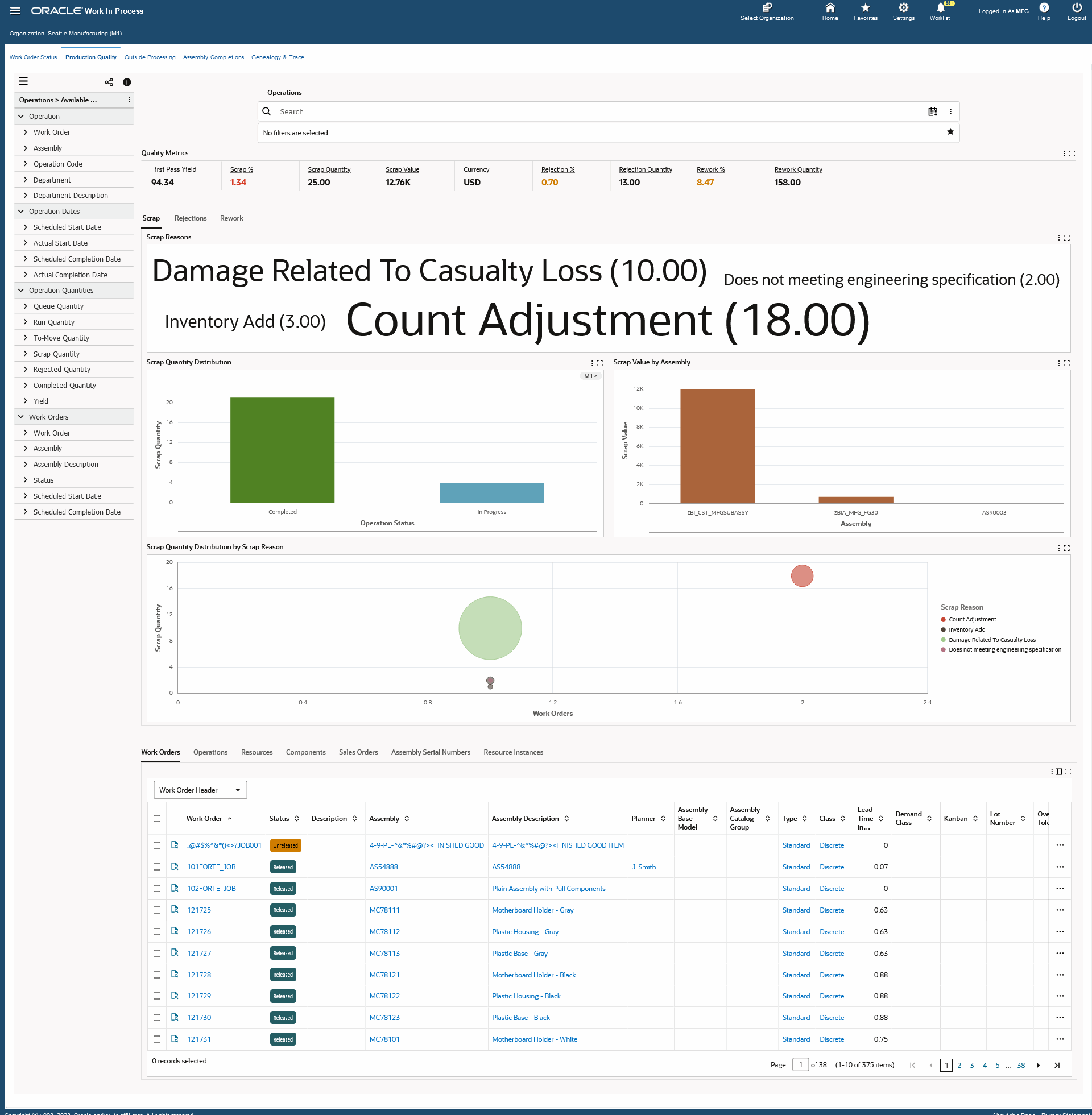This screenshot has height=1115, width=1092.
Task: Click the blue In Progress scrap bar
Action: (491, 492)
